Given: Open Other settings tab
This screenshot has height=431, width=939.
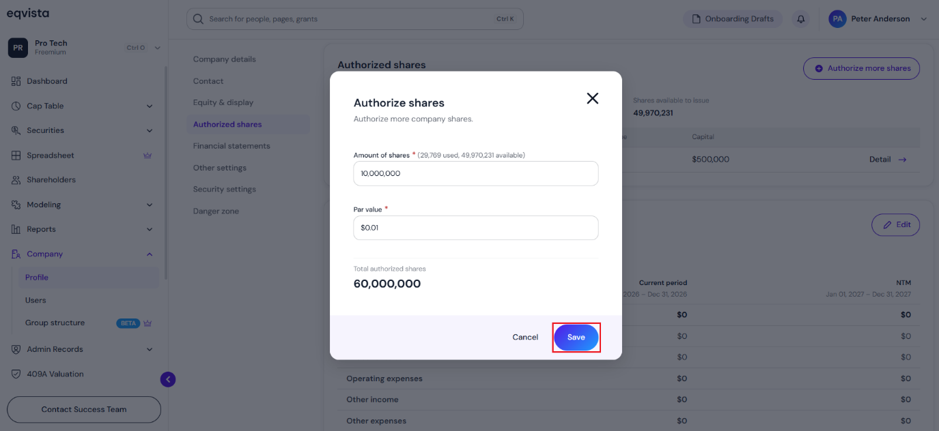Looking at the screenshot, I should point(220,168).
